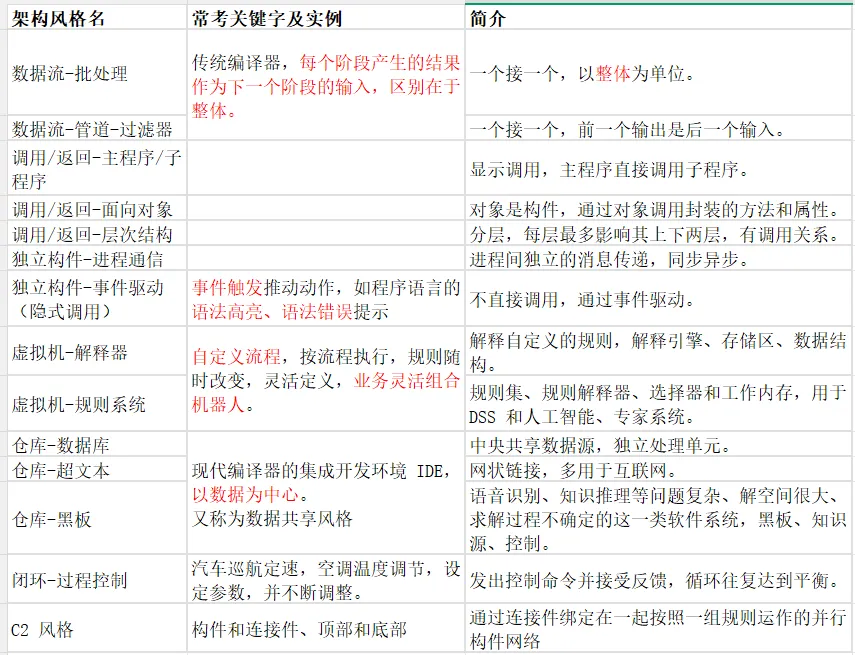The image size is (855, 655).
Task: Select cell starting '解释自定义的规则'
Action: coord(658,351)
